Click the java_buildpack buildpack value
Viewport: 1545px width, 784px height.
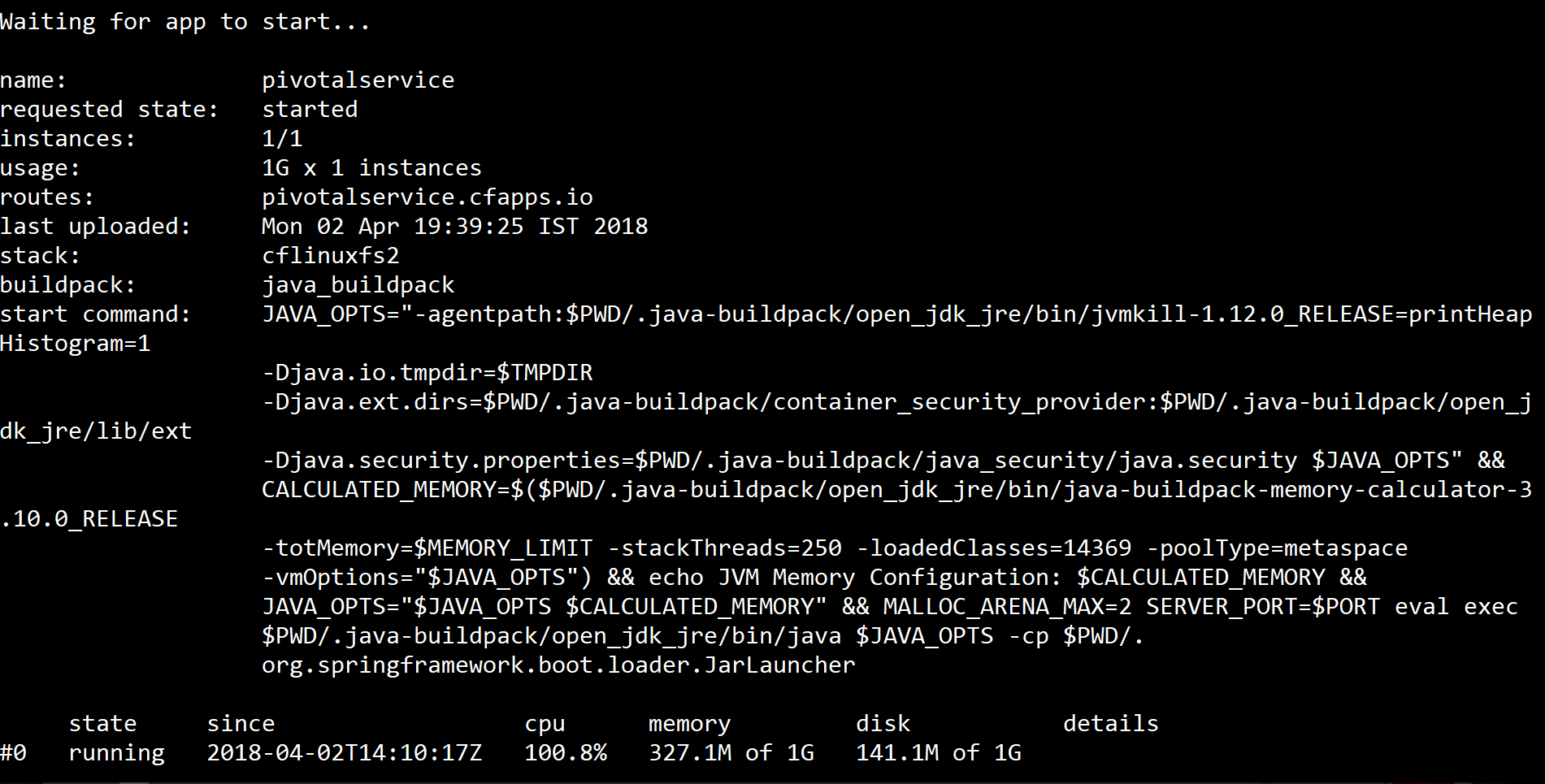(x=358, y=285)
